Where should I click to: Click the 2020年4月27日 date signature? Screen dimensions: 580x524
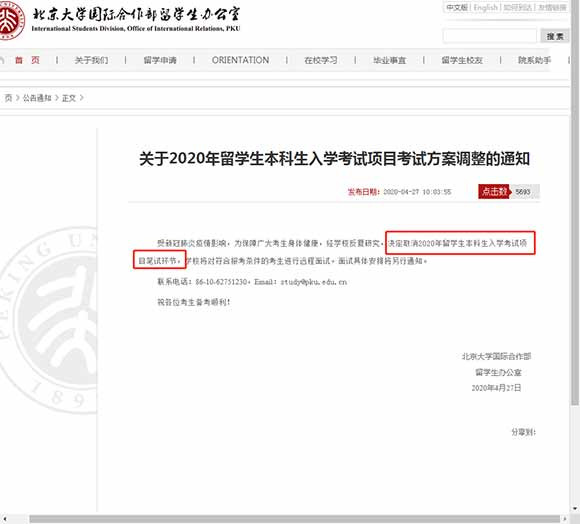tap(496, 388)
